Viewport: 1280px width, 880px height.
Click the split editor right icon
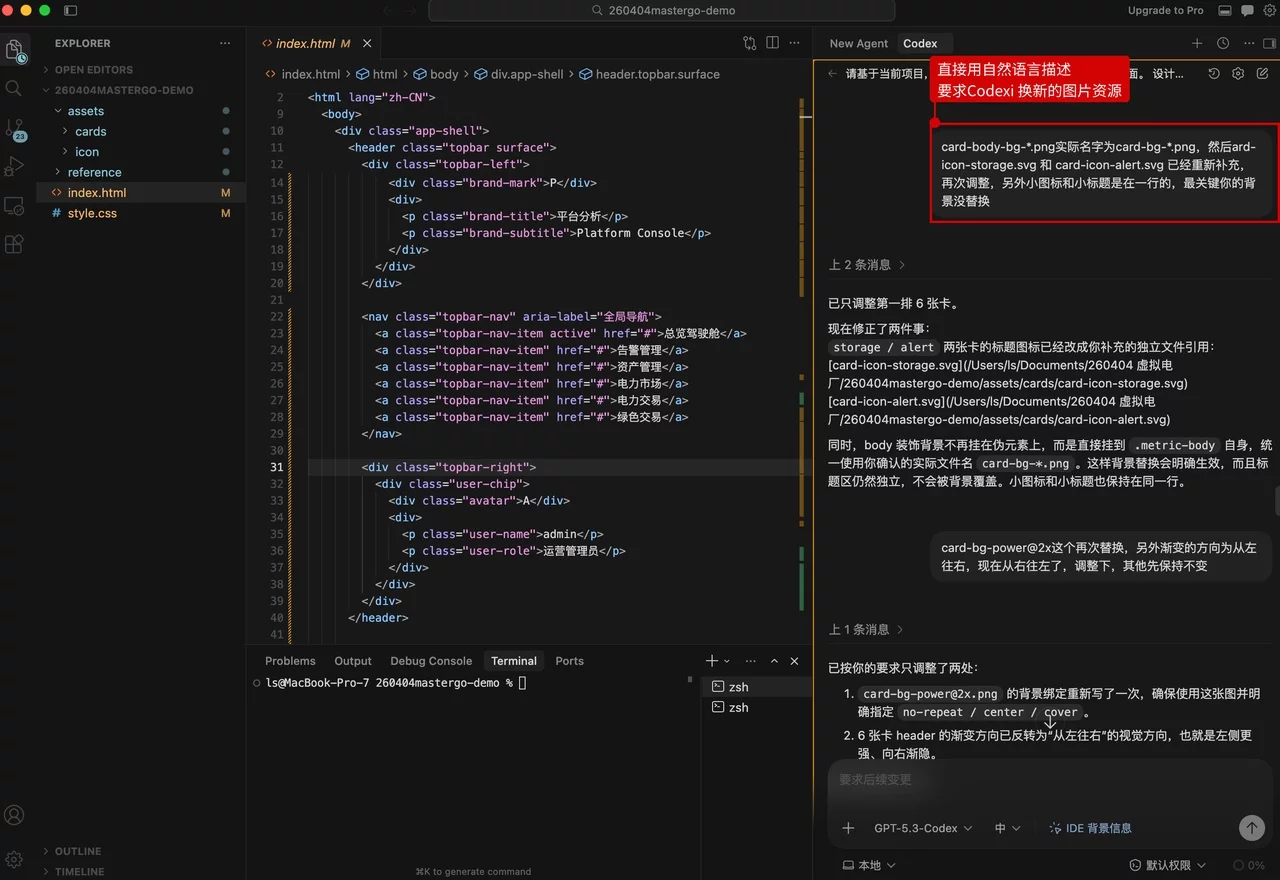tap(772, 43)
